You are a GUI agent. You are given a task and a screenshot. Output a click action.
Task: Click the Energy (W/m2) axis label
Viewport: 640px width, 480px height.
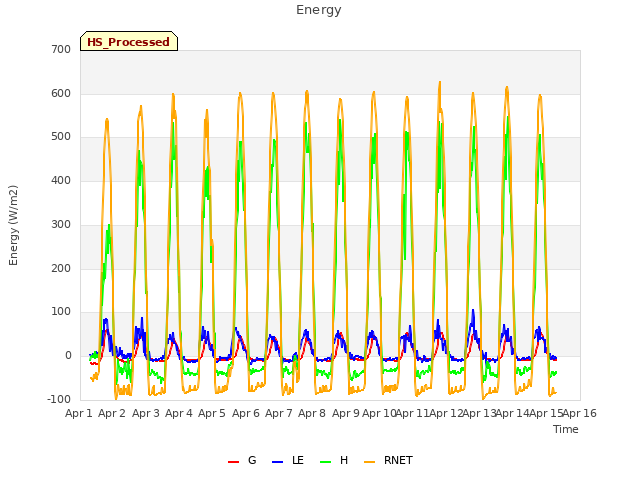coord(13,225)
